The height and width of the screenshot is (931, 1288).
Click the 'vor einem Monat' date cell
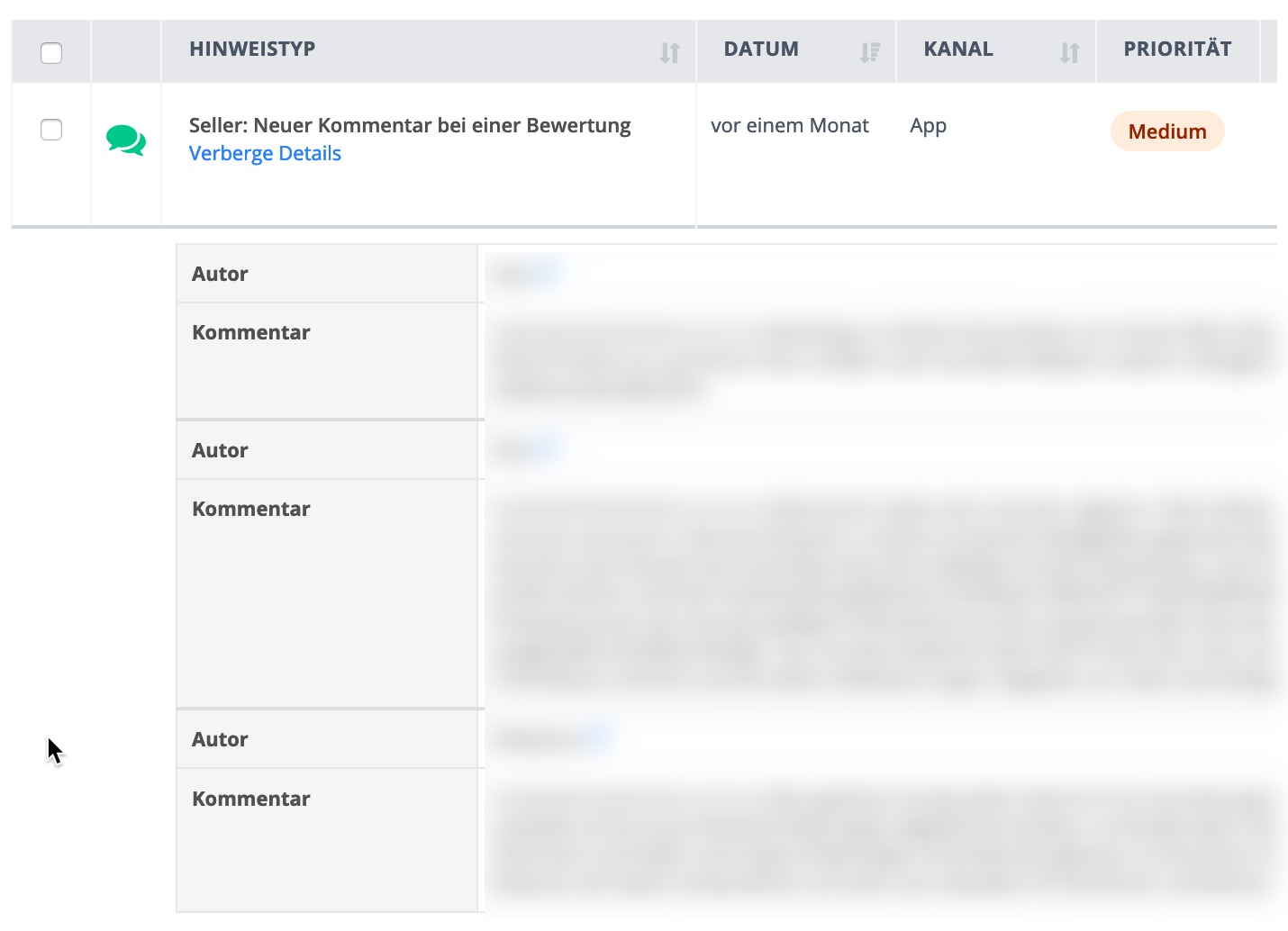pyautogui.click(x=790, y=125)
